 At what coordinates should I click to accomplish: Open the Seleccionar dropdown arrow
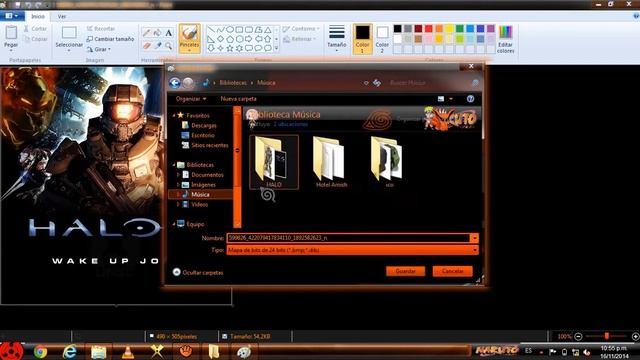pyautogui.click(x=69, y=50)
